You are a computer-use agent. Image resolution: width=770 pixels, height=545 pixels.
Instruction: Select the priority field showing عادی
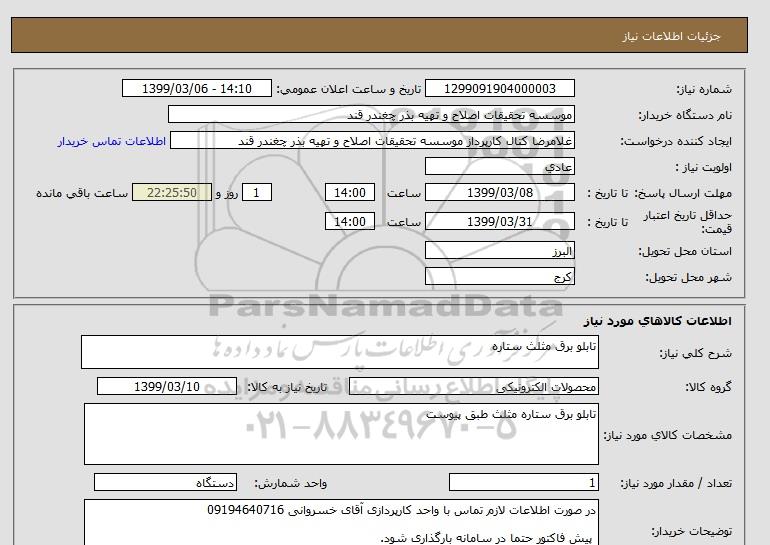(x=499, y=166)
